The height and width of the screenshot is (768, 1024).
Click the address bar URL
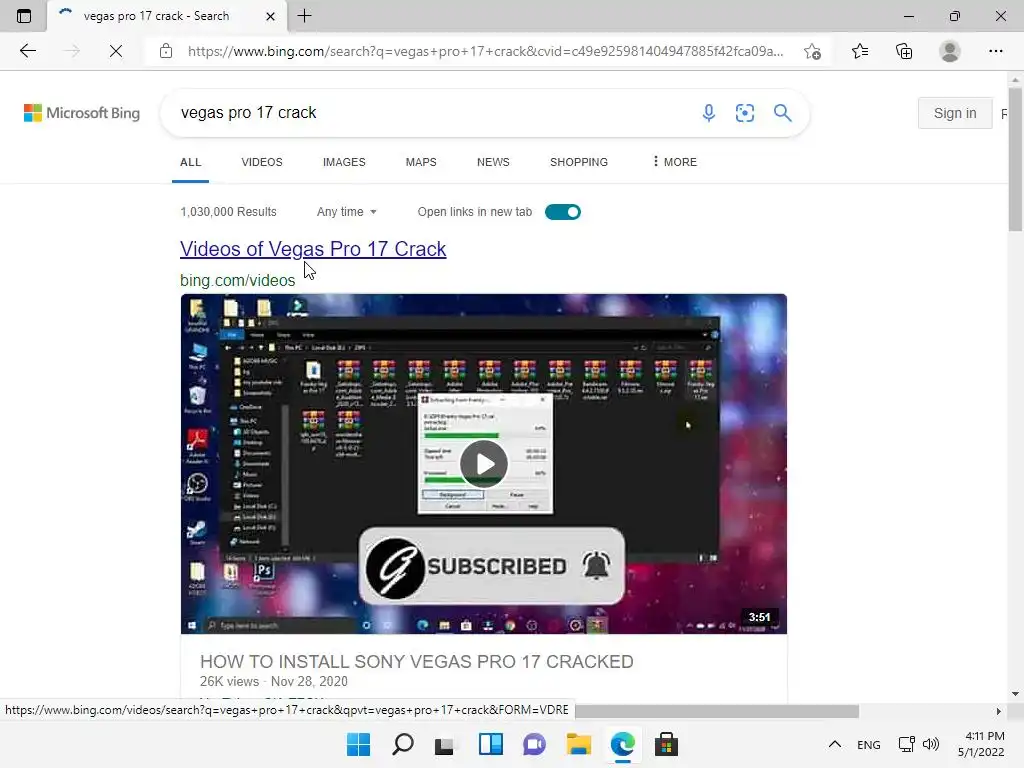485,51
